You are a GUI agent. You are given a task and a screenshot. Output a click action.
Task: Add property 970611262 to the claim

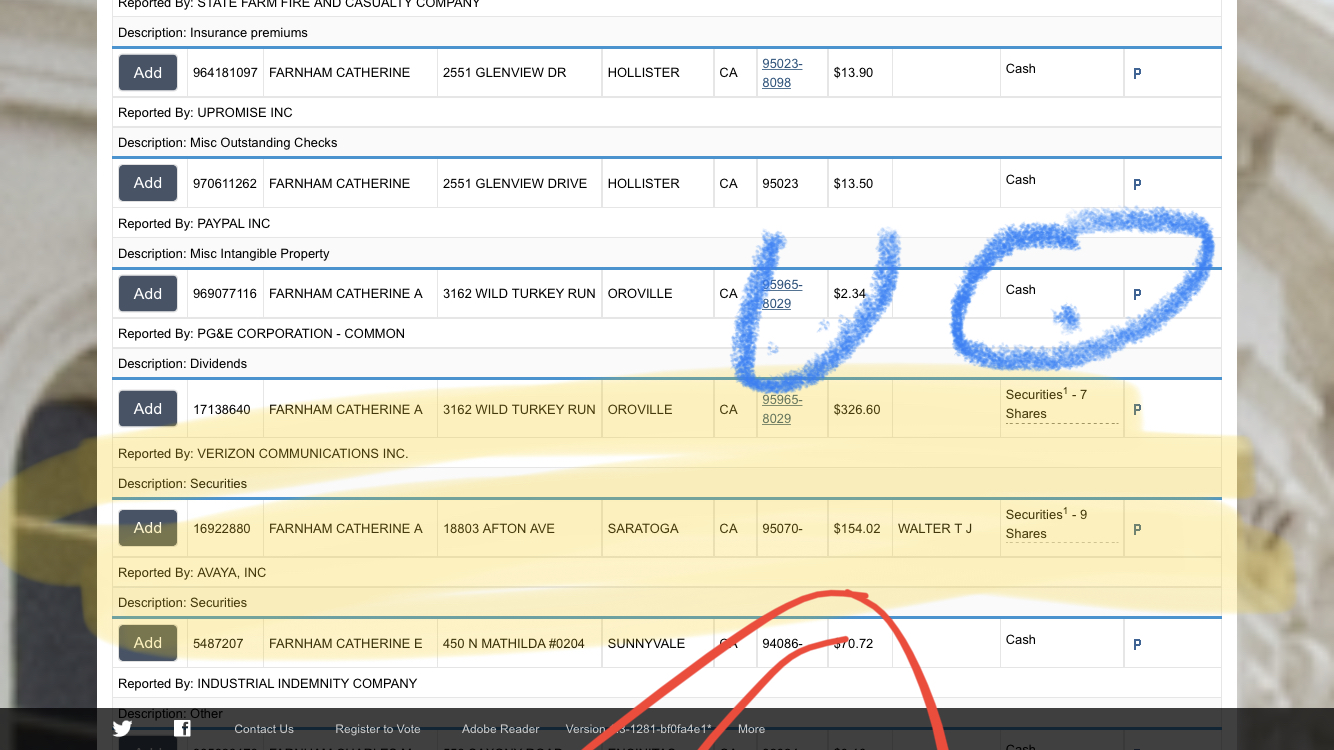(148, 183)
